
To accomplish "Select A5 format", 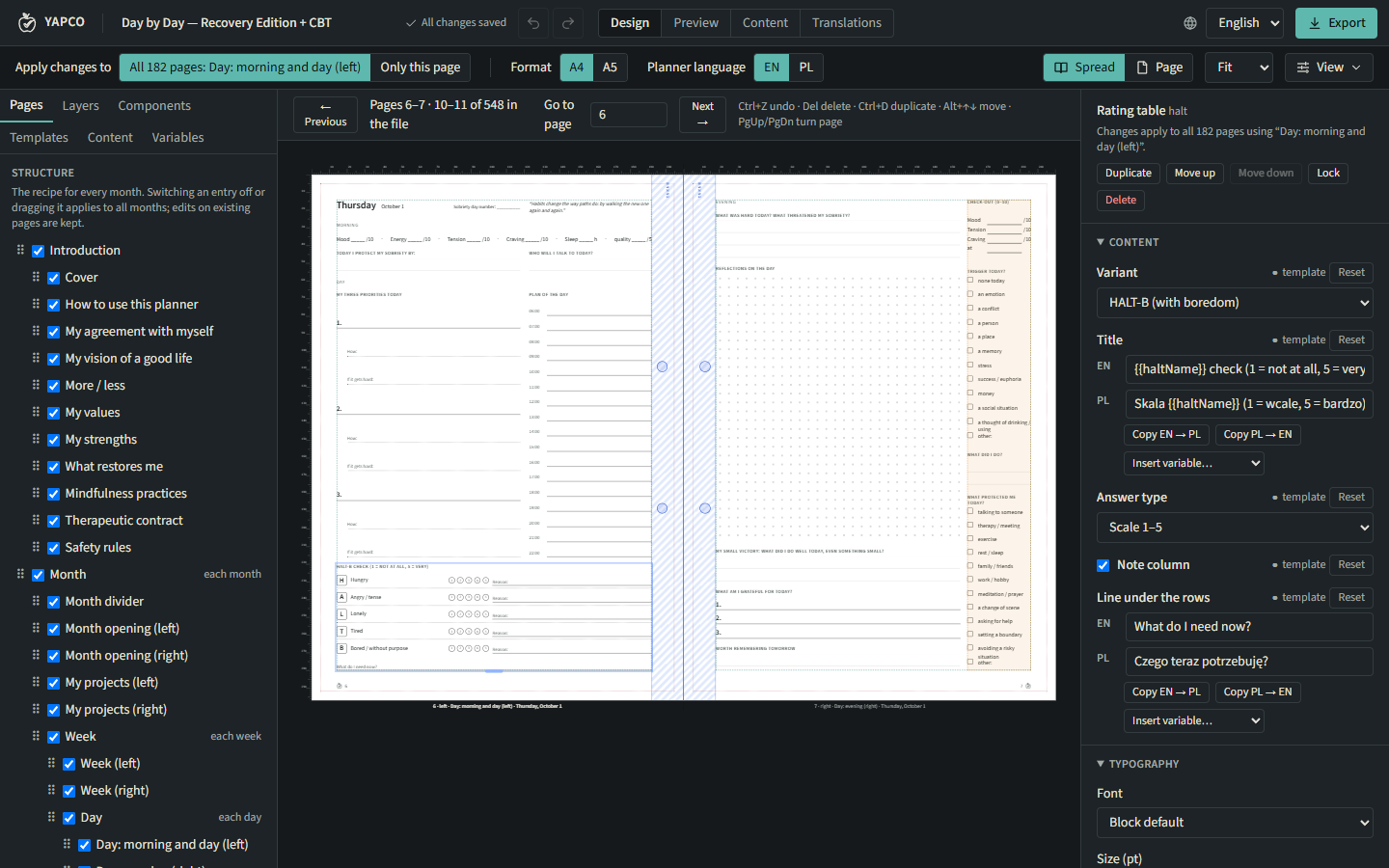I will click(610, 68).
